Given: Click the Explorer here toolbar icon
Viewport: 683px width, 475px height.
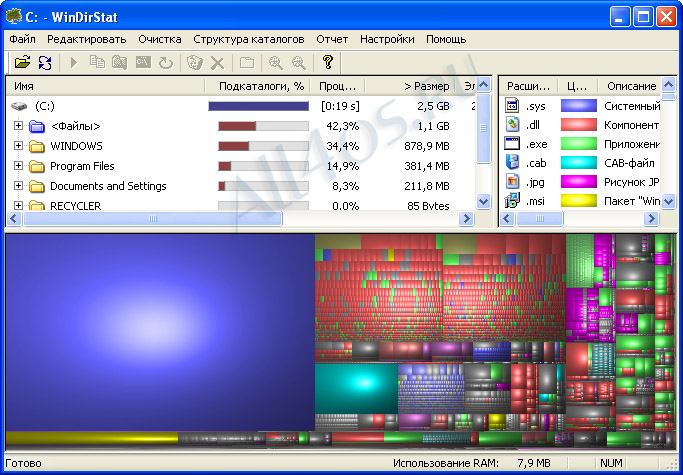Looking at the screenshot, I should [120, 62].
